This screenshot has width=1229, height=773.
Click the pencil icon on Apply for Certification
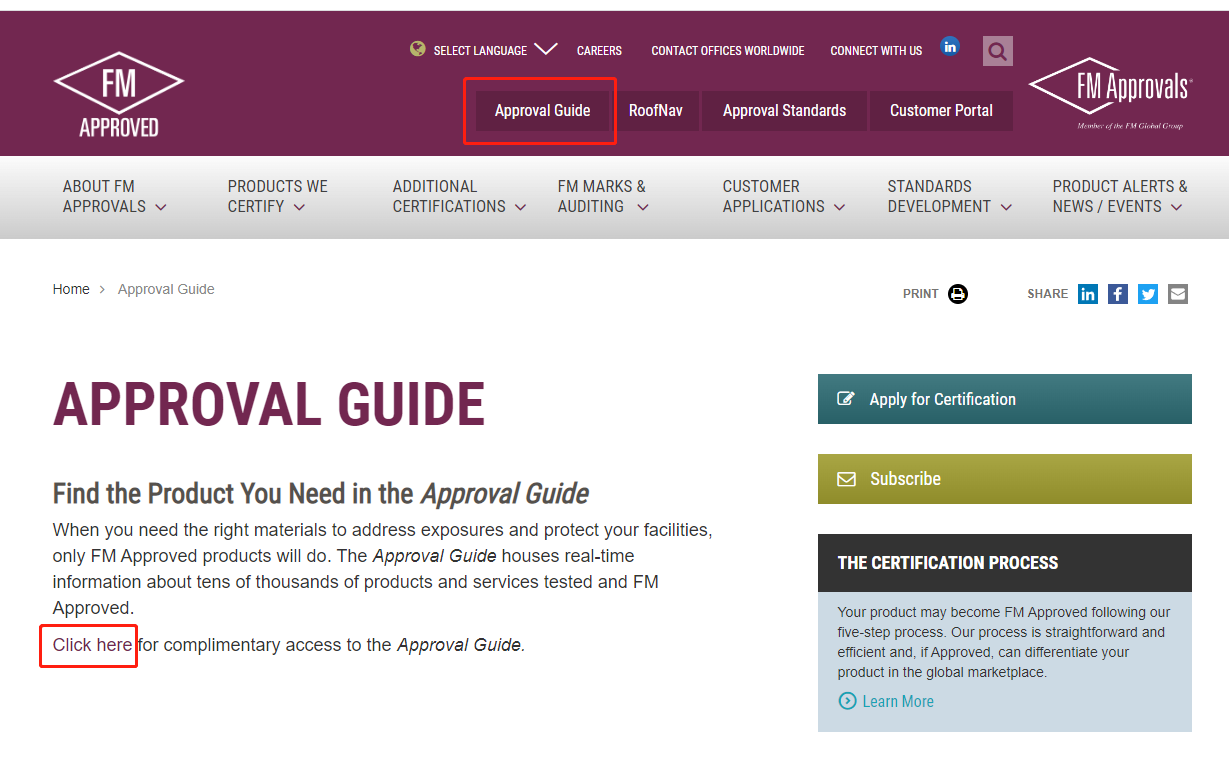point(846,399)
